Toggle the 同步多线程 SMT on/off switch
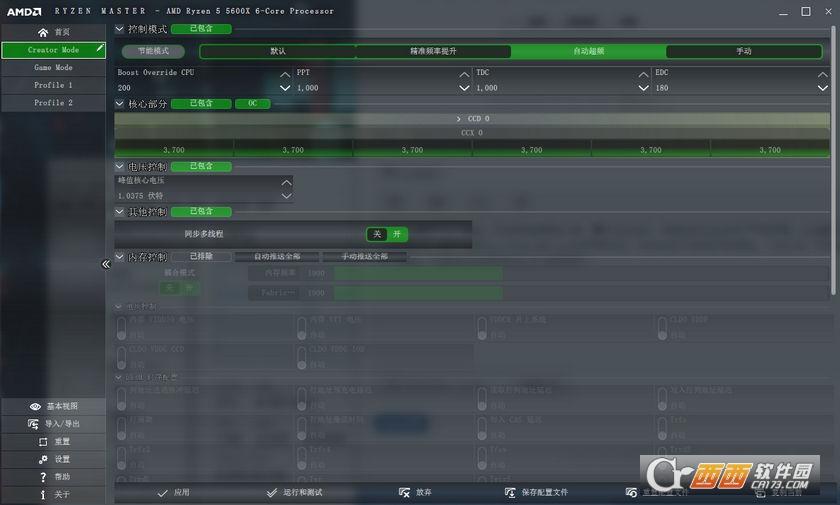 pyautogui.click(x=387, y=234)
